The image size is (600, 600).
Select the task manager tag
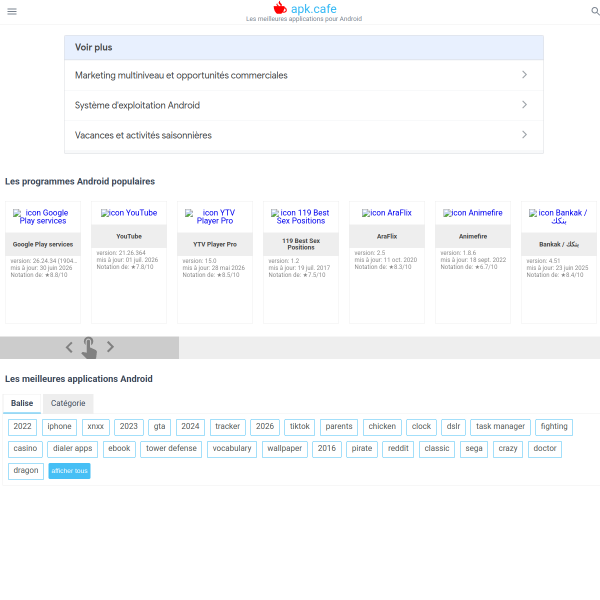(x=500, y=427)
